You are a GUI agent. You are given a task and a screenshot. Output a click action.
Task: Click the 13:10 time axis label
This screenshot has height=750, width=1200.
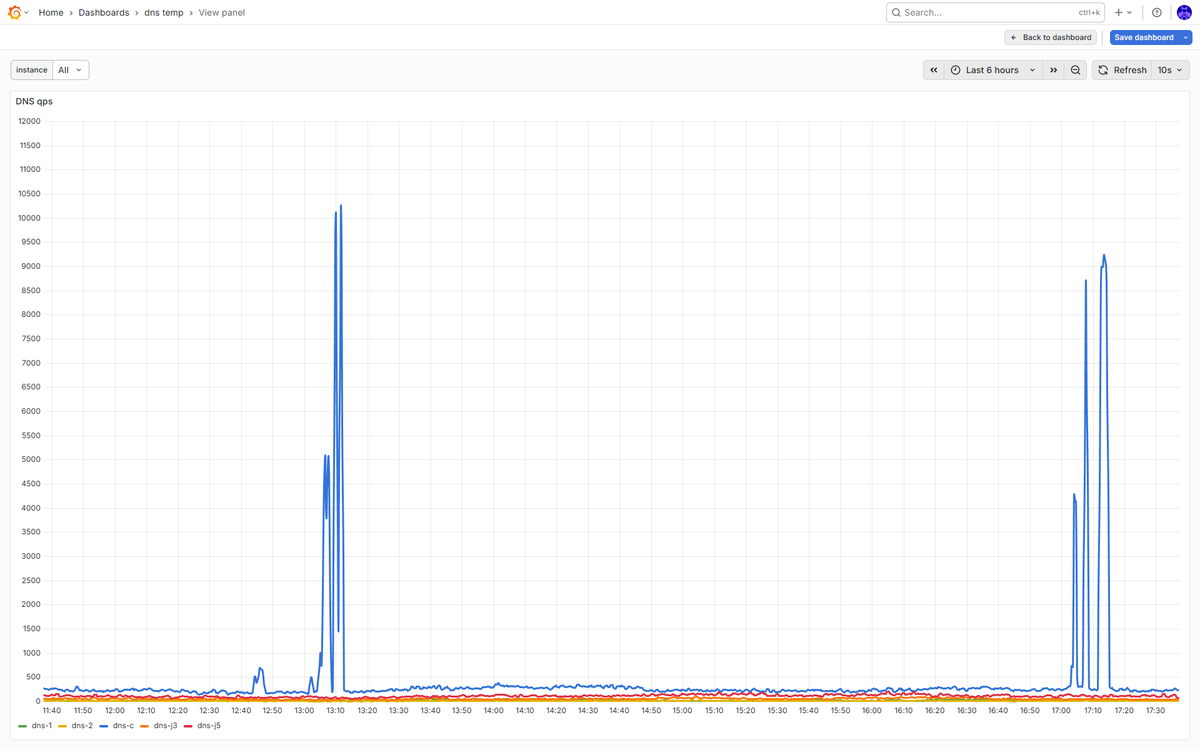tap(335, 710)
